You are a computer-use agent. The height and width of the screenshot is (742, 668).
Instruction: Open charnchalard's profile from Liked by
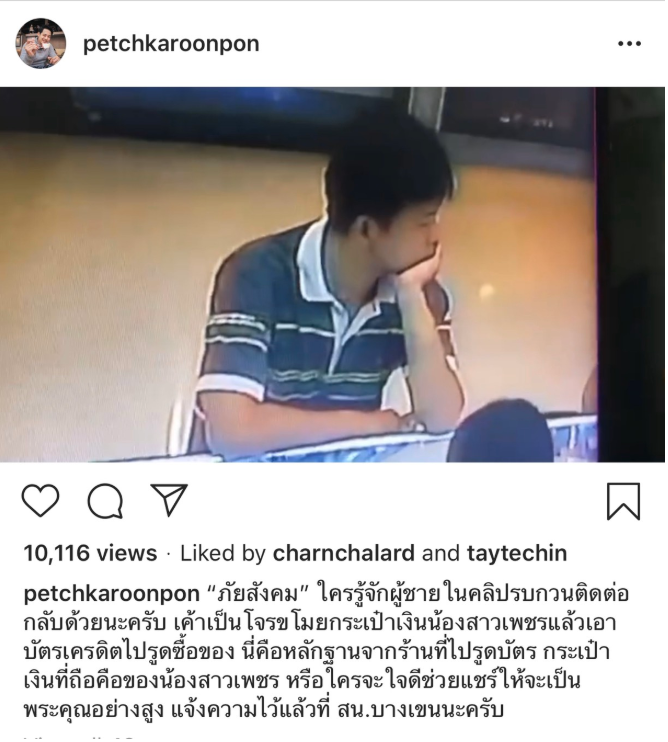(343, 553)
